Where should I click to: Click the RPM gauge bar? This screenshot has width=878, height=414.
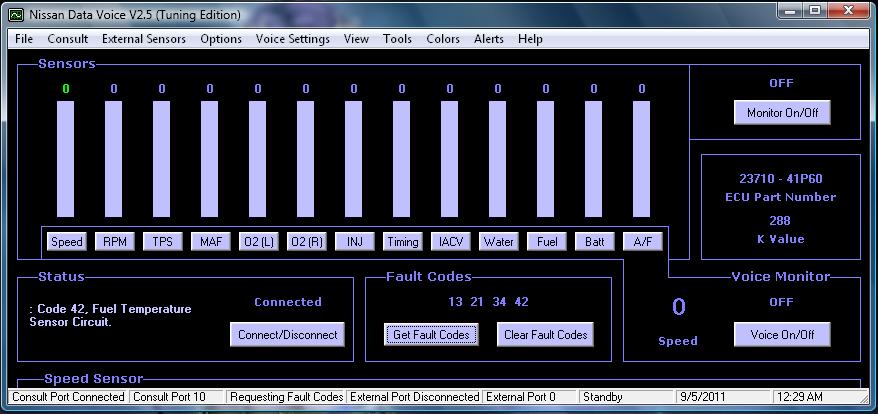(x=114, y=159)
